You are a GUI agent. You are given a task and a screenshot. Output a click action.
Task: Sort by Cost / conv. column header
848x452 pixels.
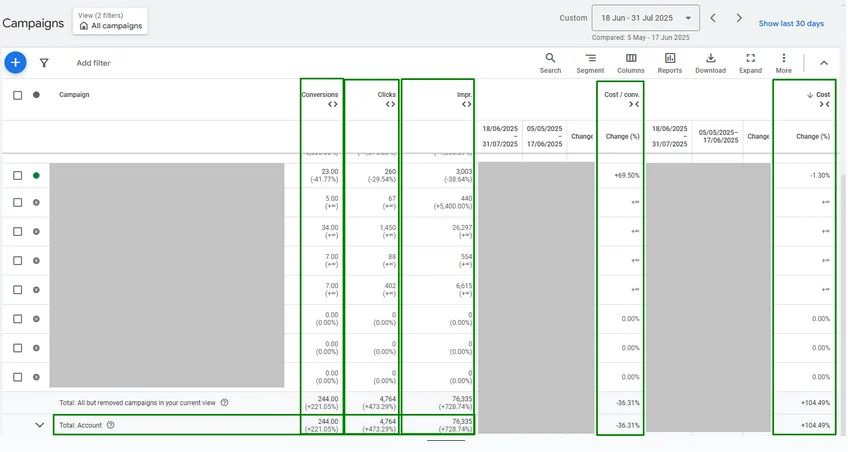click(x=622, y=95)
